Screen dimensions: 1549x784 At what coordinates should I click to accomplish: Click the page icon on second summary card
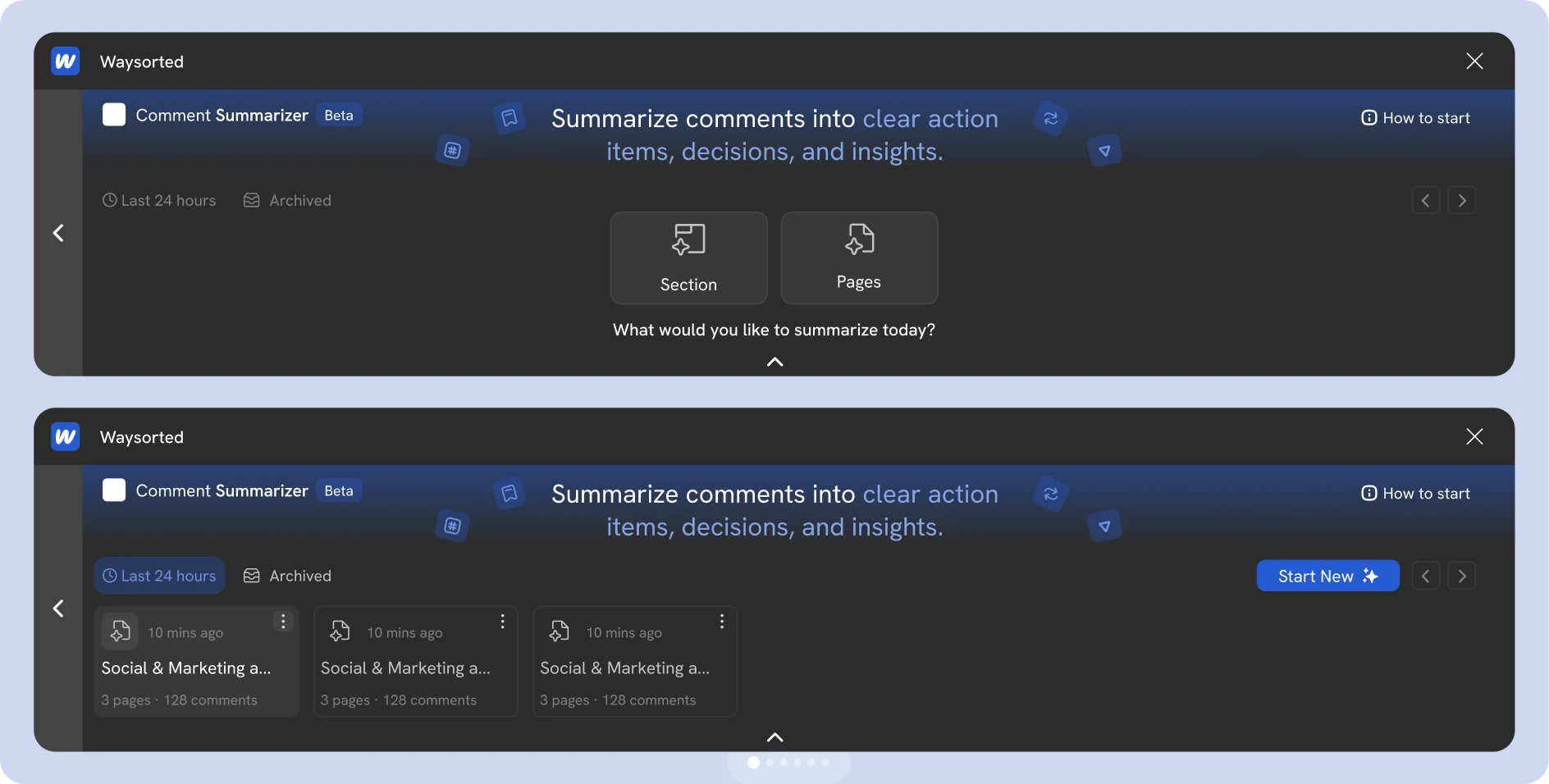[x=340, y=631]
